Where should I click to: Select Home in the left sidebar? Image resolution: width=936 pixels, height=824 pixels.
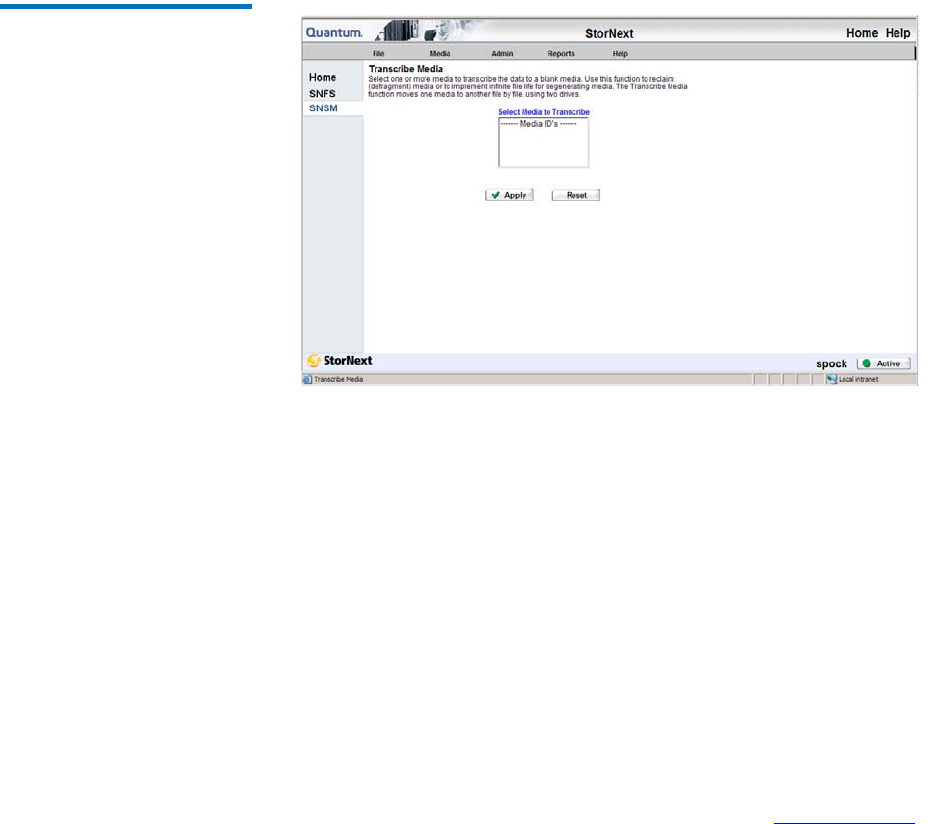coord(322,78)
